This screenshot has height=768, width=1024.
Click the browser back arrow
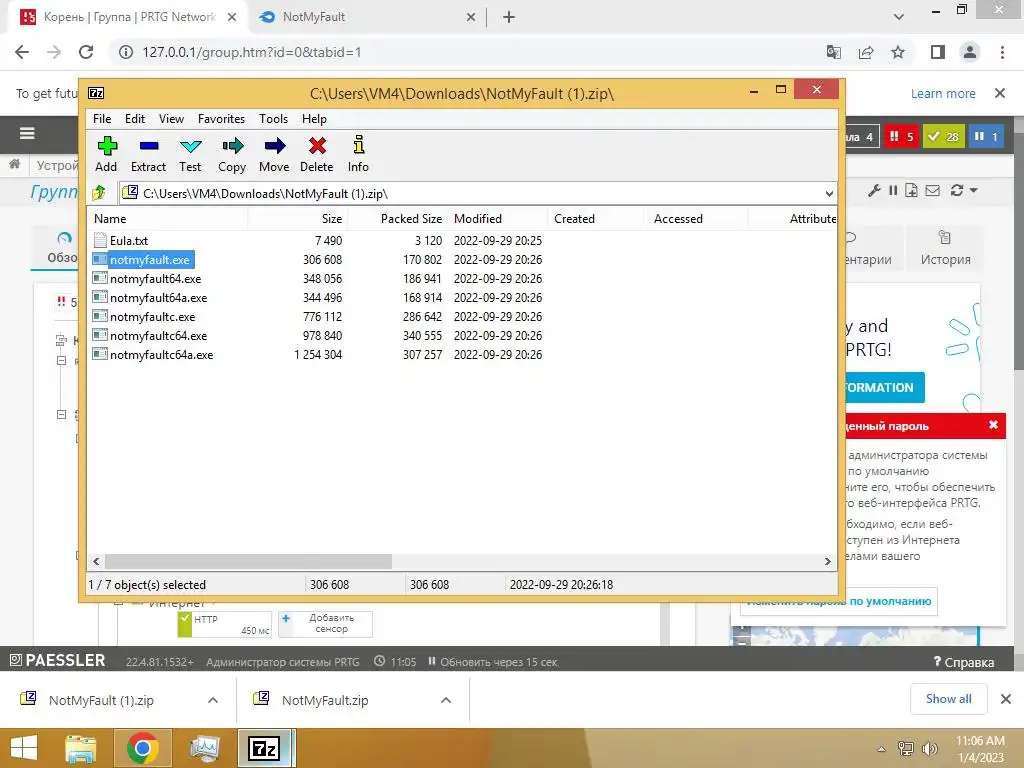[x=22, y=52]
